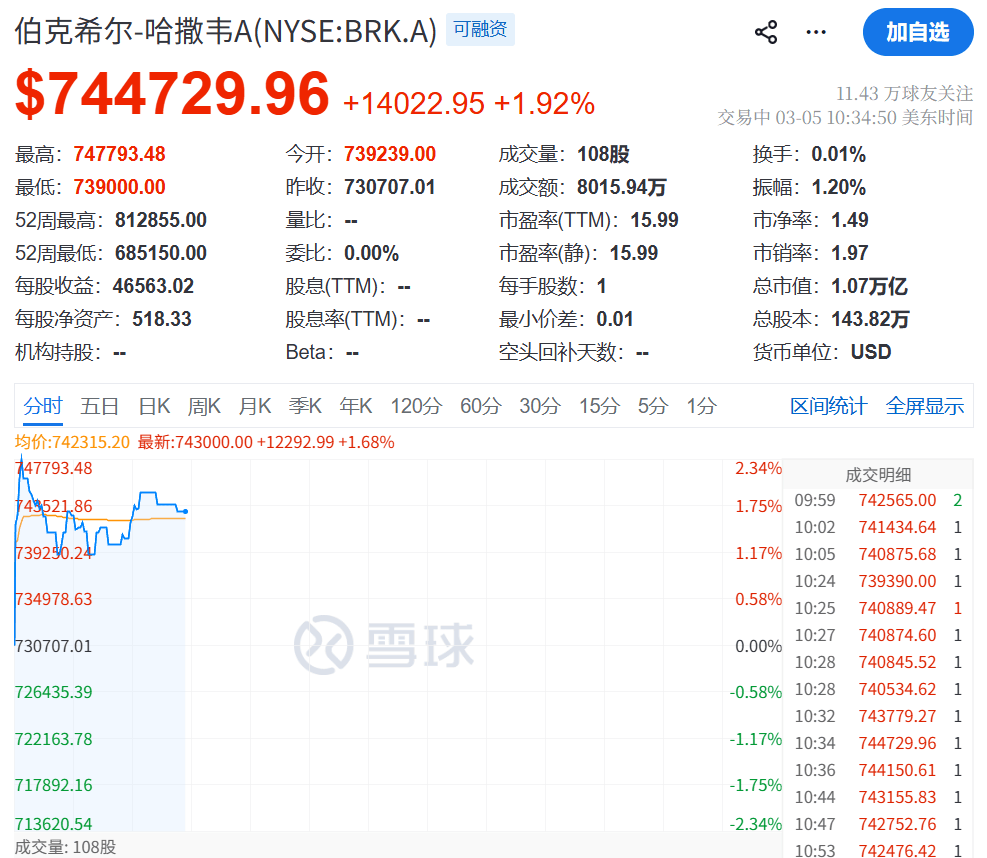987x858 pixels.
Task: Click the share icon
Action: (766, 31)
